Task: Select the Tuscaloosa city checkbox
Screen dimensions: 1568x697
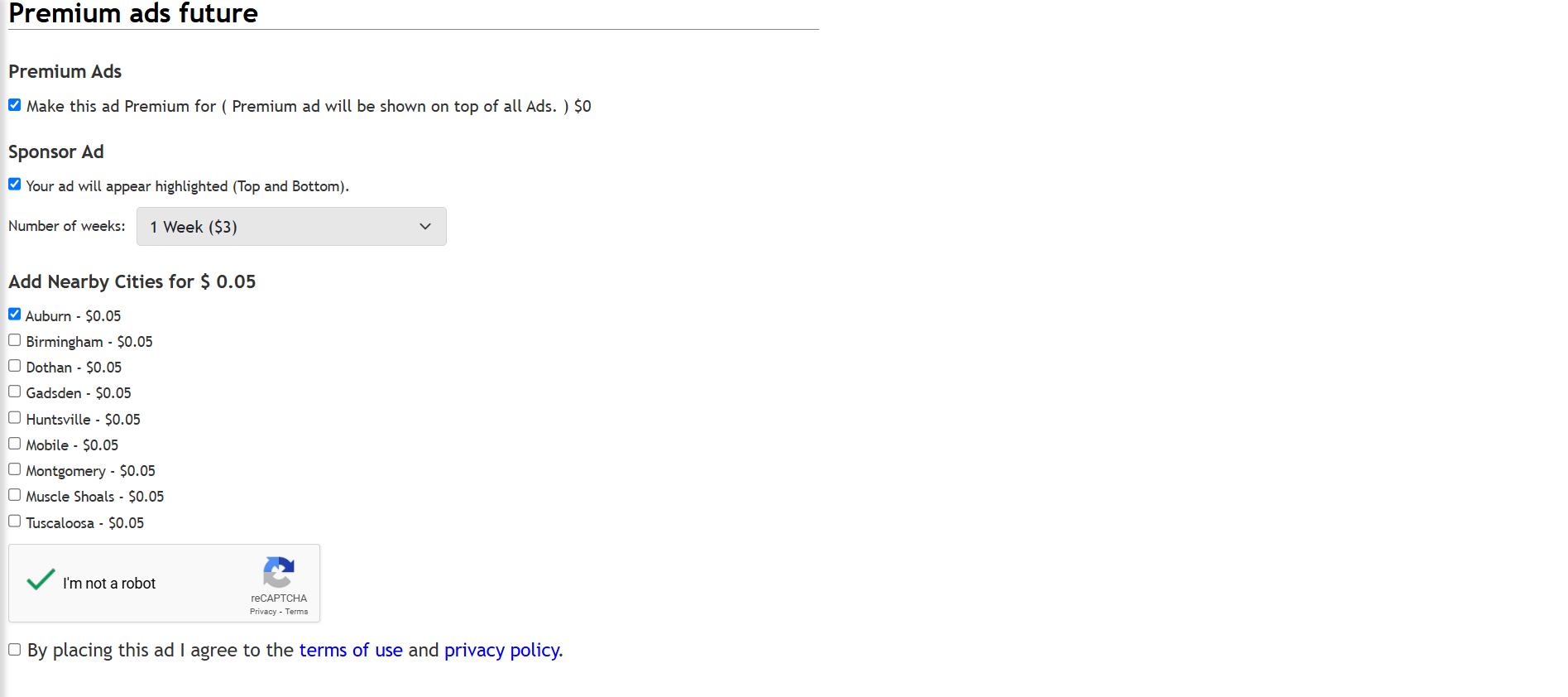Action: tap(15, 522)
